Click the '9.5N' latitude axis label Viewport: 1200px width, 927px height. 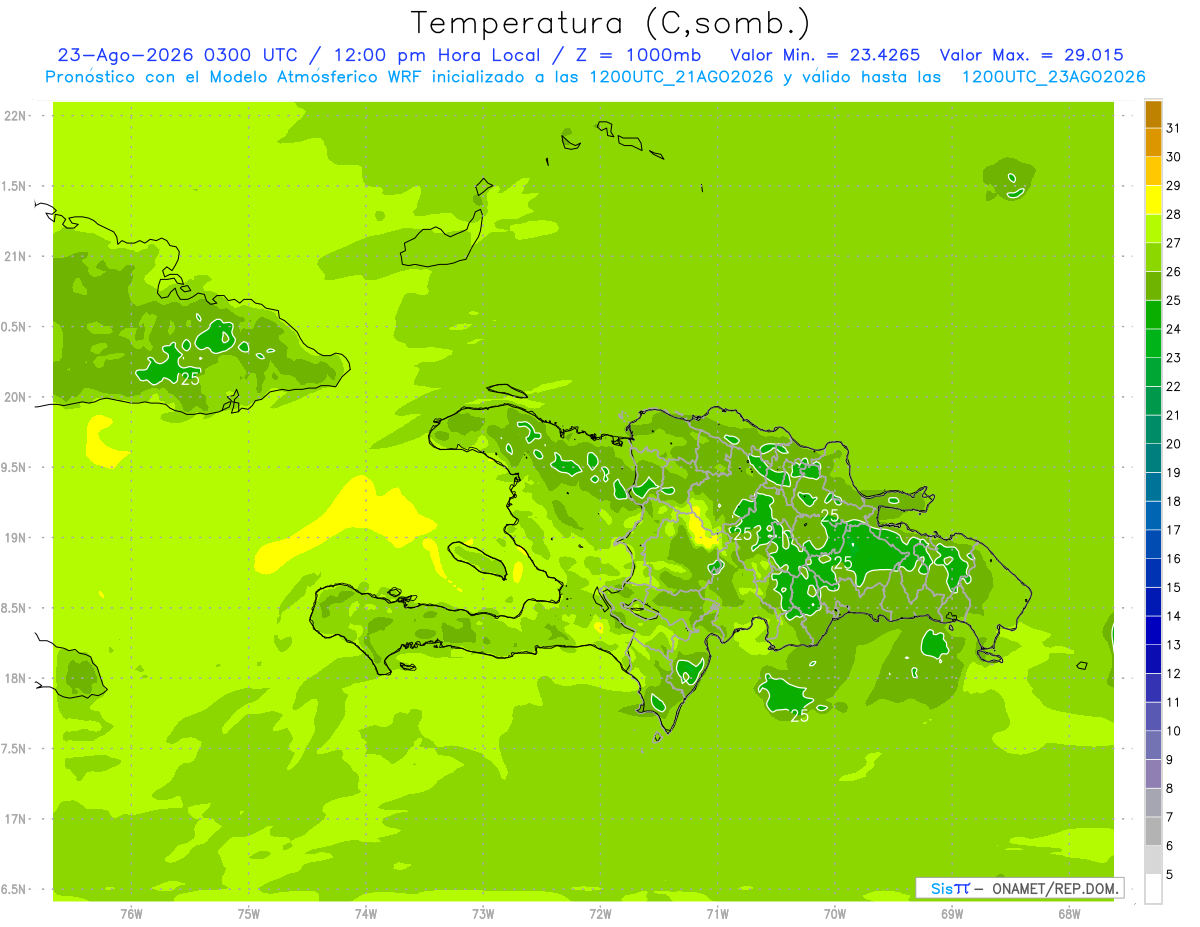15,468
